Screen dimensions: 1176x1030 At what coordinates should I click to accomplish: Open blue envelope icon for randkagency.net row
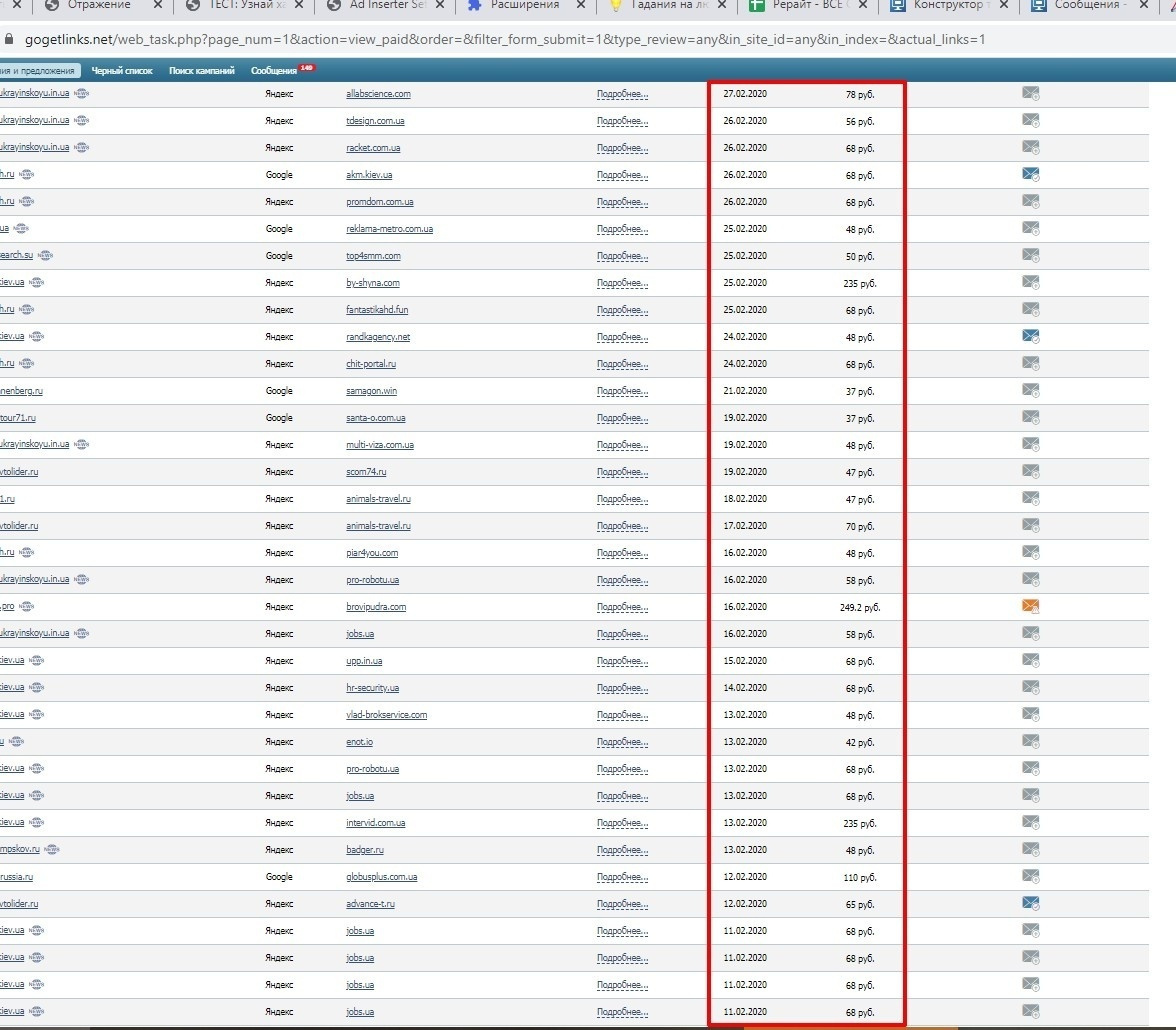(x=1030, y=336)
